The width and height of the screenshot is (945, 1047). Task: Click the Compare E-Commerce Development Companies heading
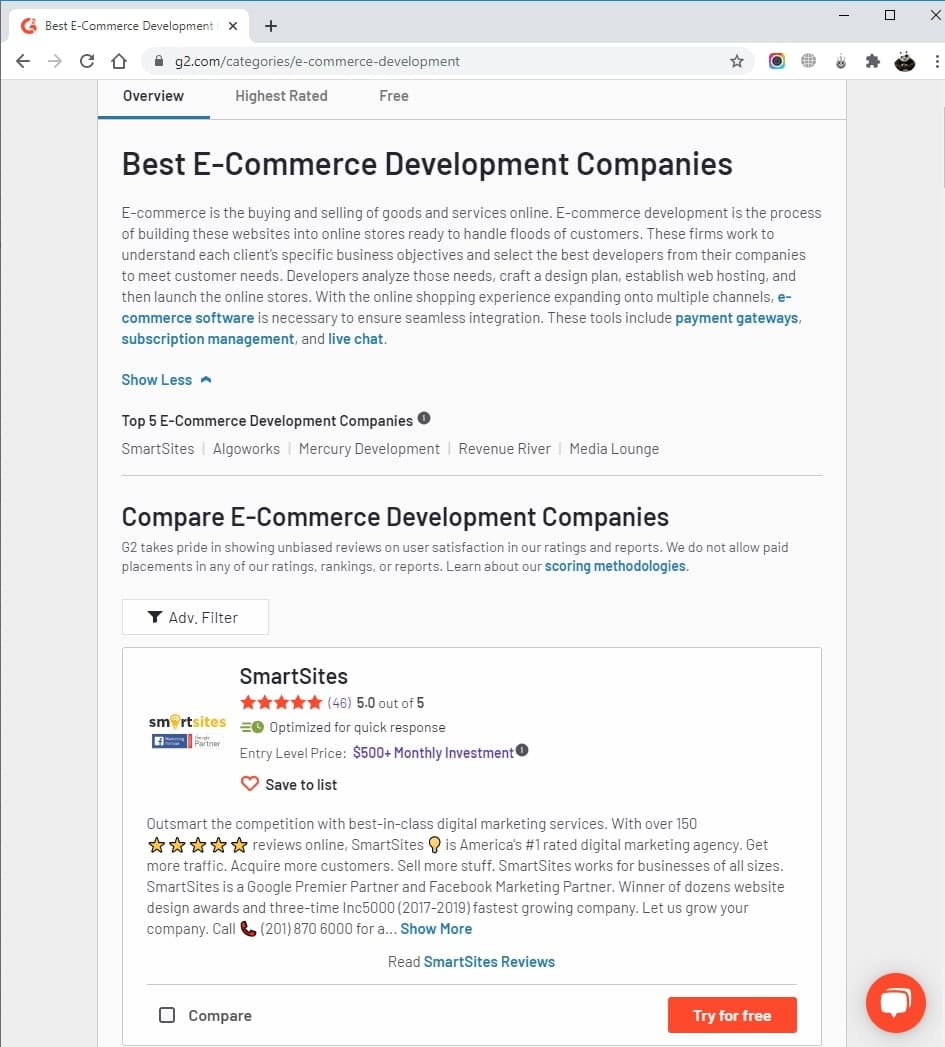click(x=395, y=517)
